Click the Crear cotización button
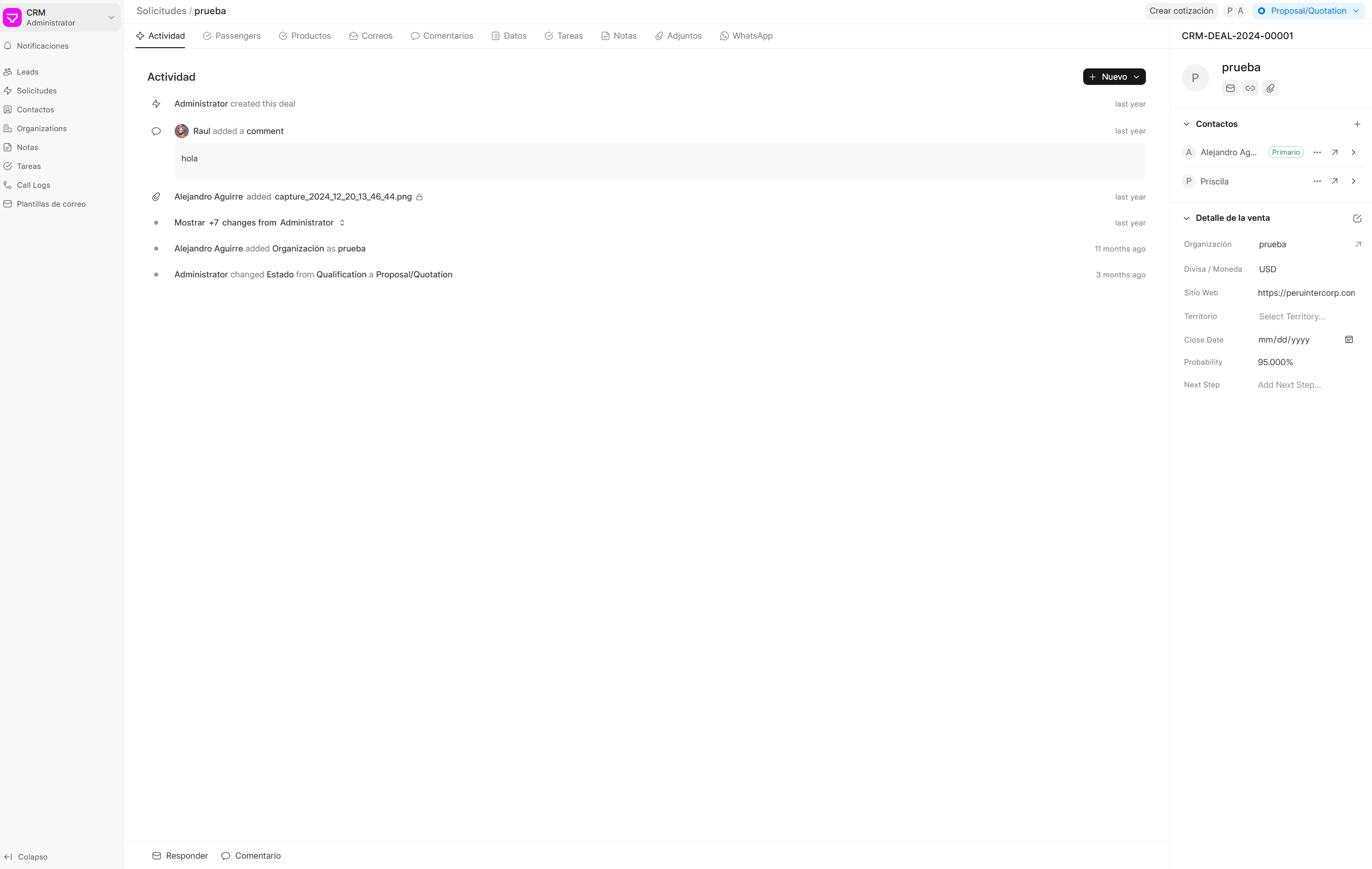This screenshot has height=869, width=1372. point(1180,11)
